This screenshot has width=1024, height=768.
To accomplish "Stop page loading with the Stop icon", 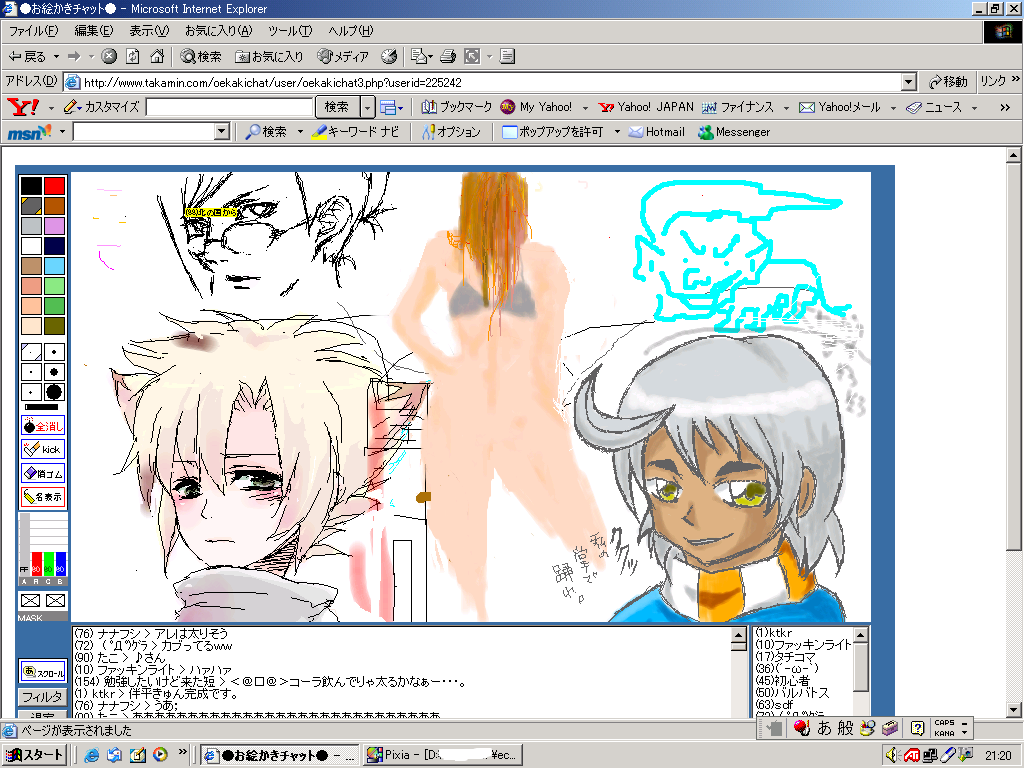I will [x=109, y=56].
